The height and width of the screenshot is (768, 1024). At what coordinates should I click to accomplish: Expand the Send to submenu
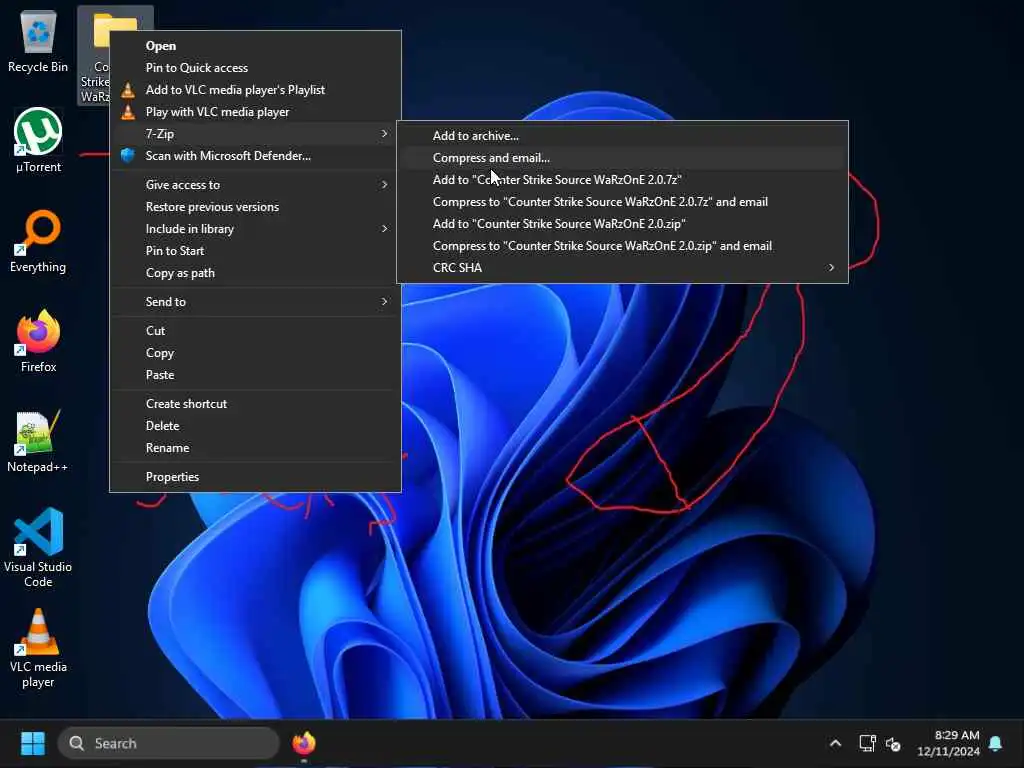coord(255,302)
